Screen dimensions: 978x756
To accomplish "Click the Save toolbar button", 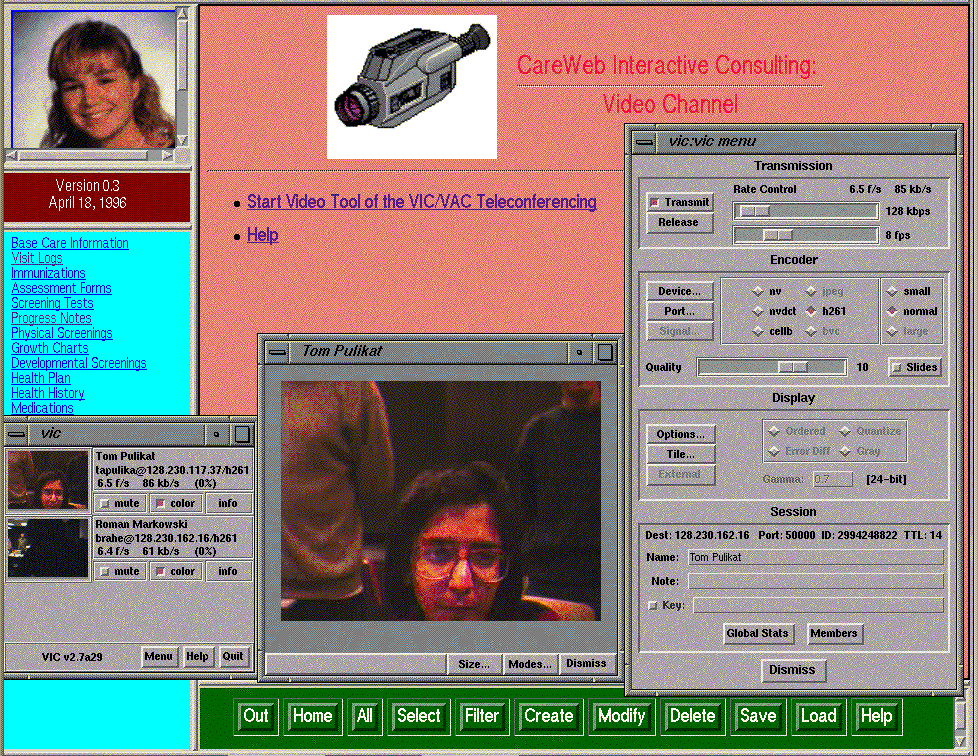I will pyautogui.click(x=758, y=715).
